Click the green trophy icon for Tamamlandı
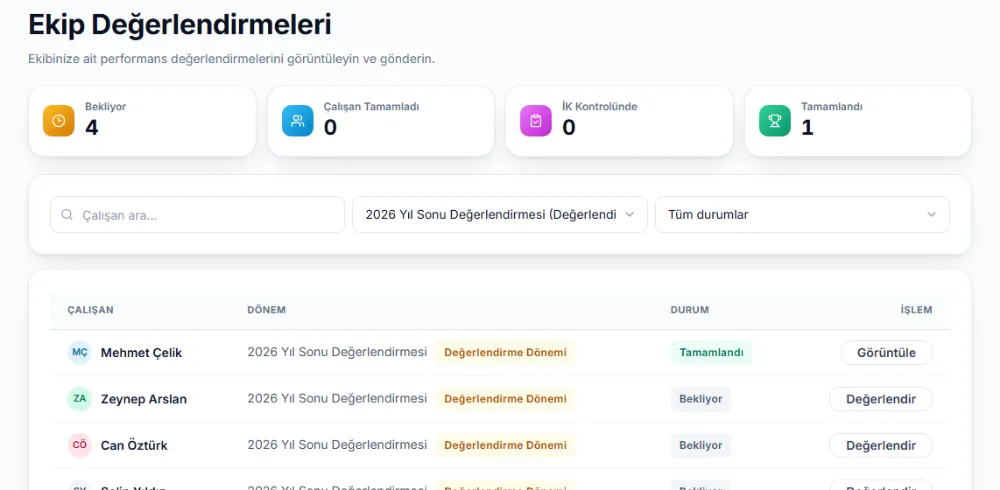 pos(775,121)
